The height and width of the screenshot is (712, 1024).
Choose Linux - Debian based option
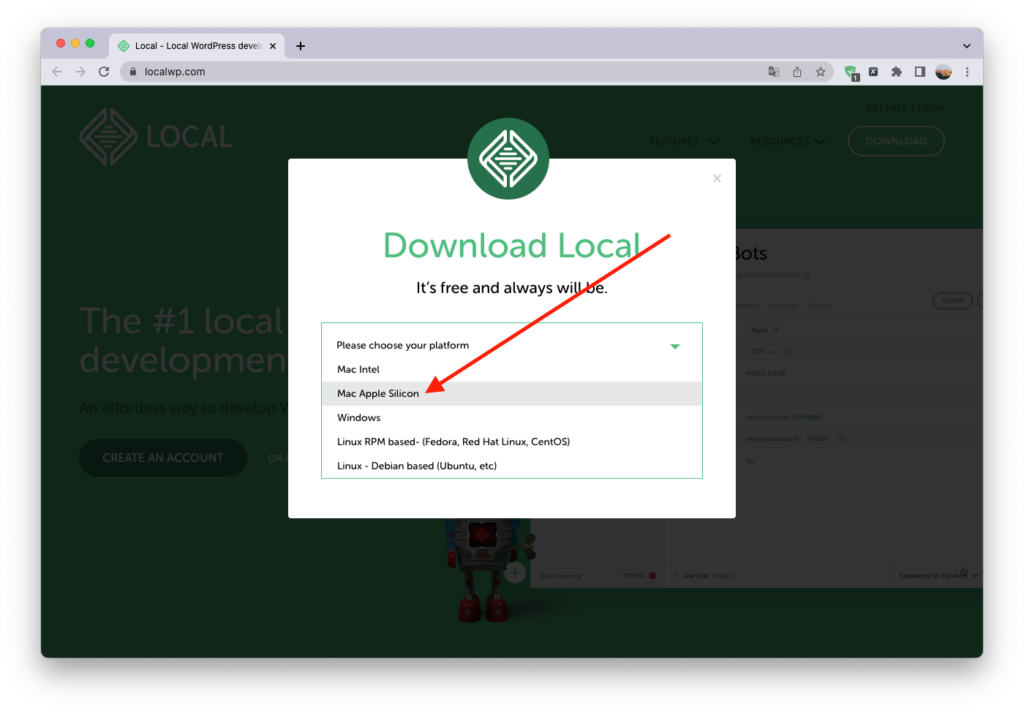(x=511, y=466)
